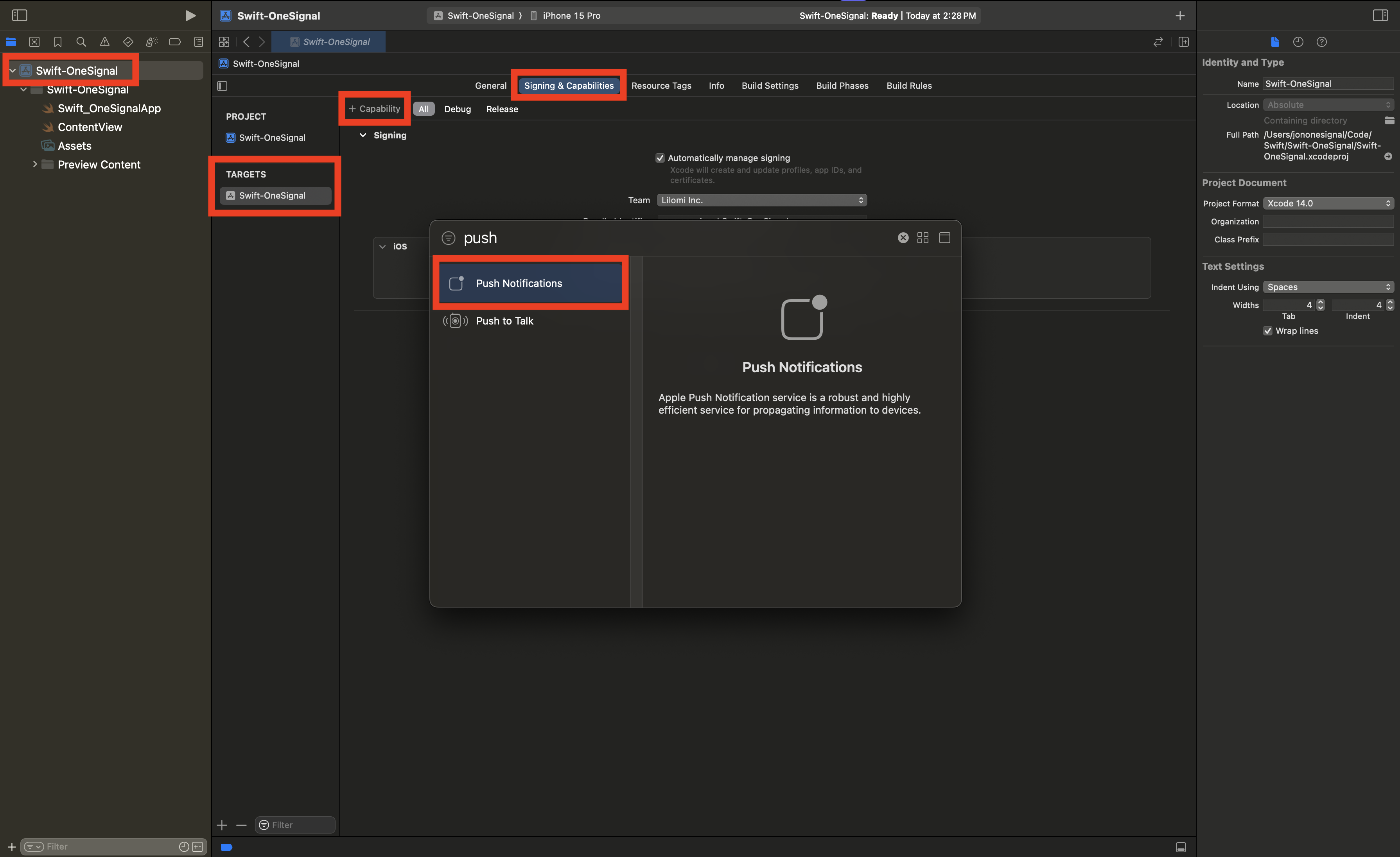Toggle Automatically manage signing checkbox
Viewport: 1400px width, 857px height.
point(660,158)
